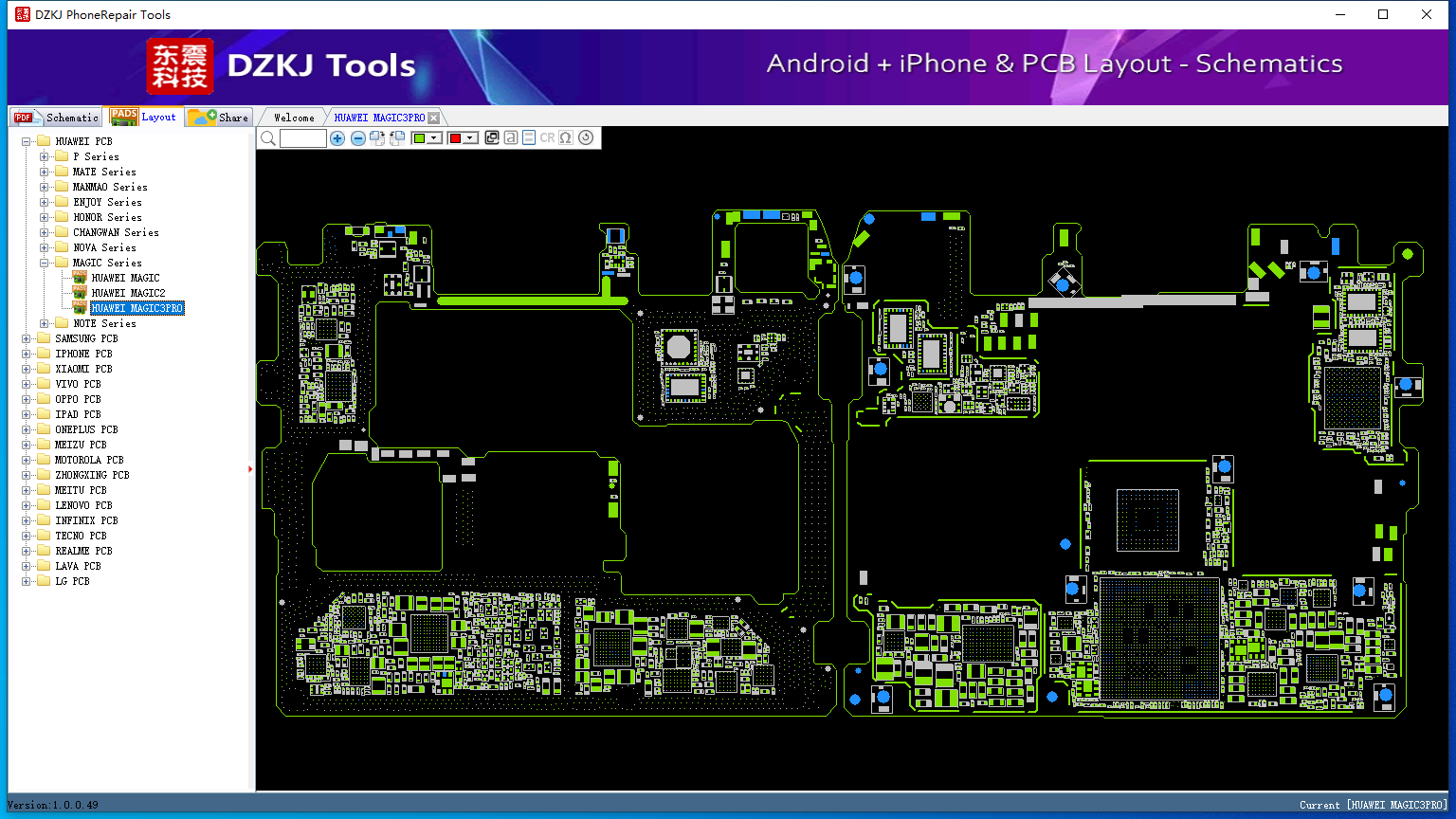Toggle the Omega resistance value icon
Viewport: 1456px width, 819px height.
pyautogui.click(x=566, y=138)
